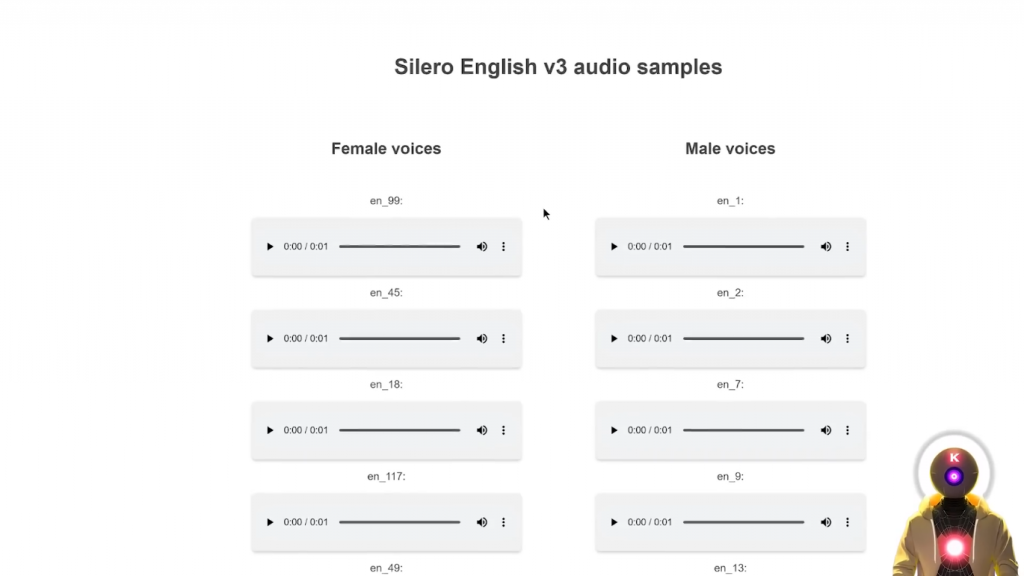Play the en_117 audio sample

pos(270,523)
